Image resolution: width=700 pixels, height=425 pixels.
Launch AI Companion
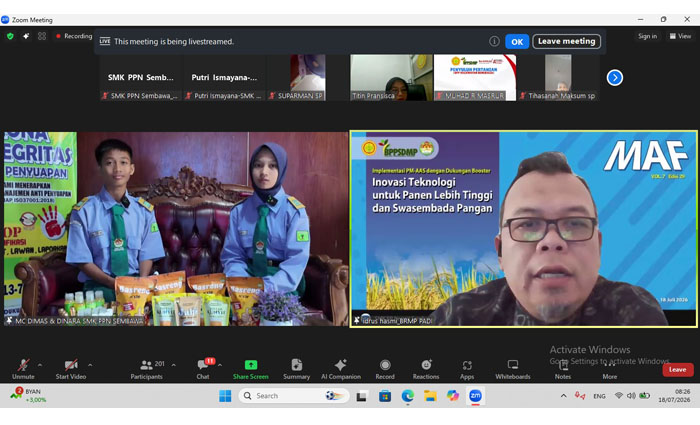(x=341, y=369)
